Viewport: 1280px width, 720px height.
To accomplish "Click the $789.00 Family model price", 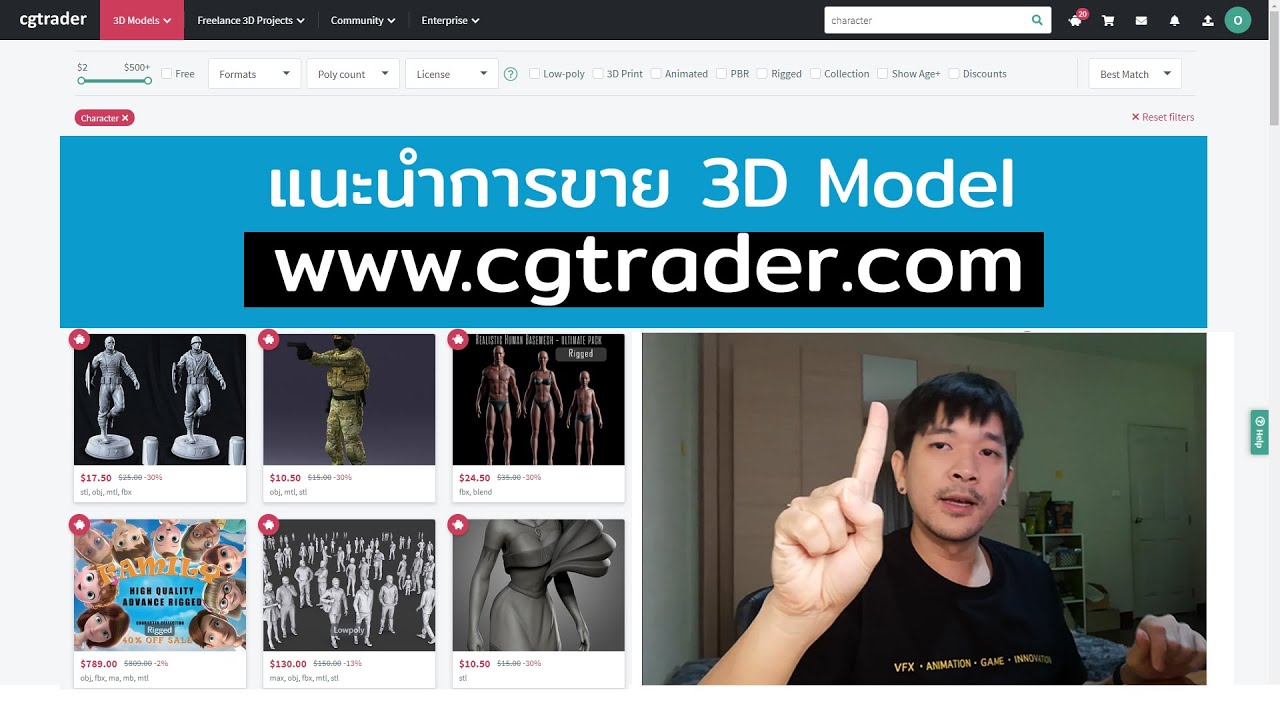I will tap(99, 664).
